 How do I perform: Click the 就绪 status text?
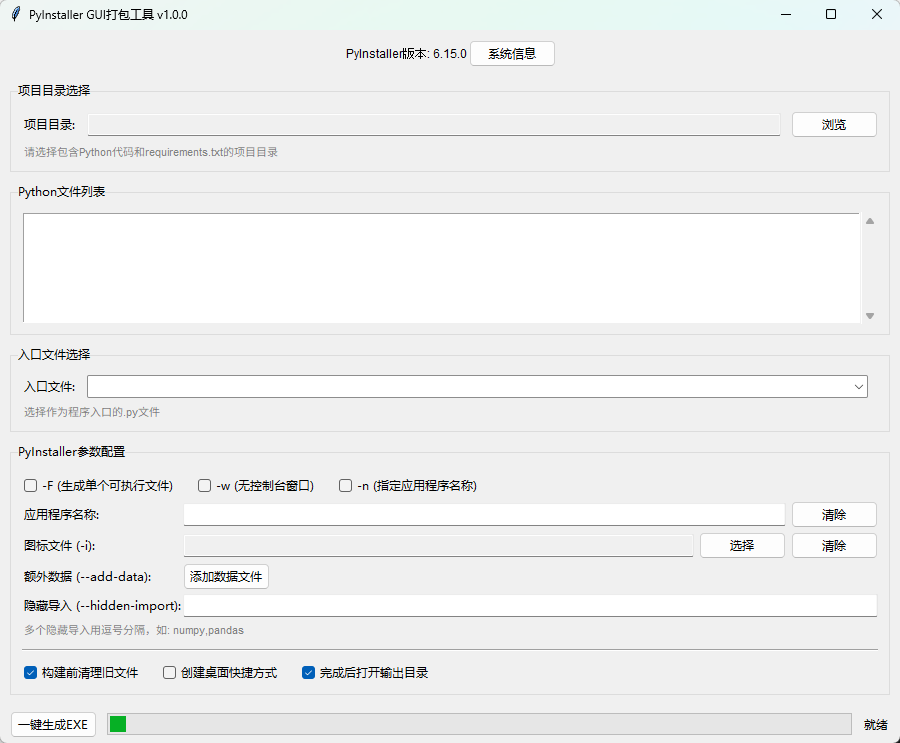(875, 725)
